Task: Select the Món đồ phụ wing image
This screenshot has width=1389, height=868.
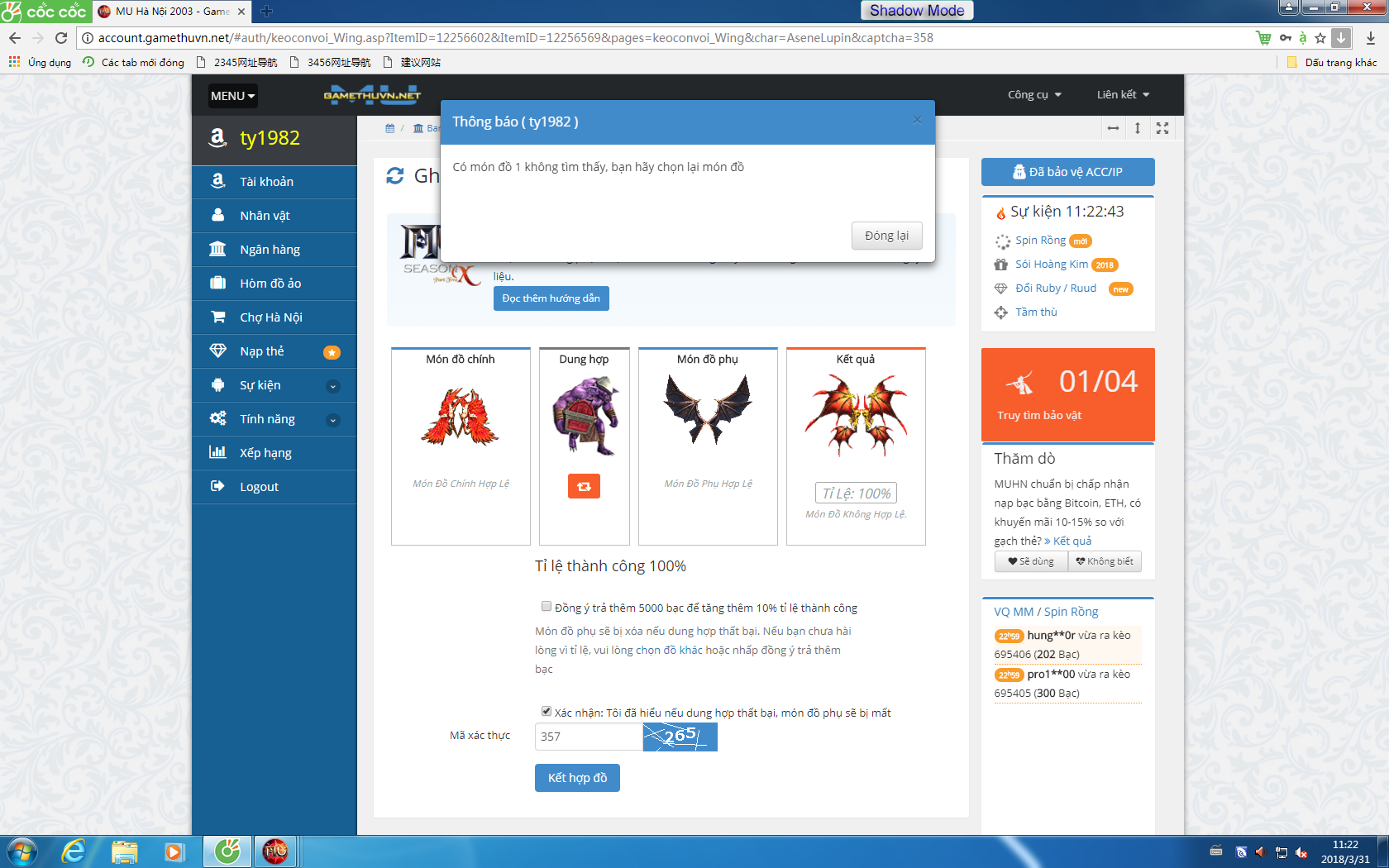Action: (708, 408)
